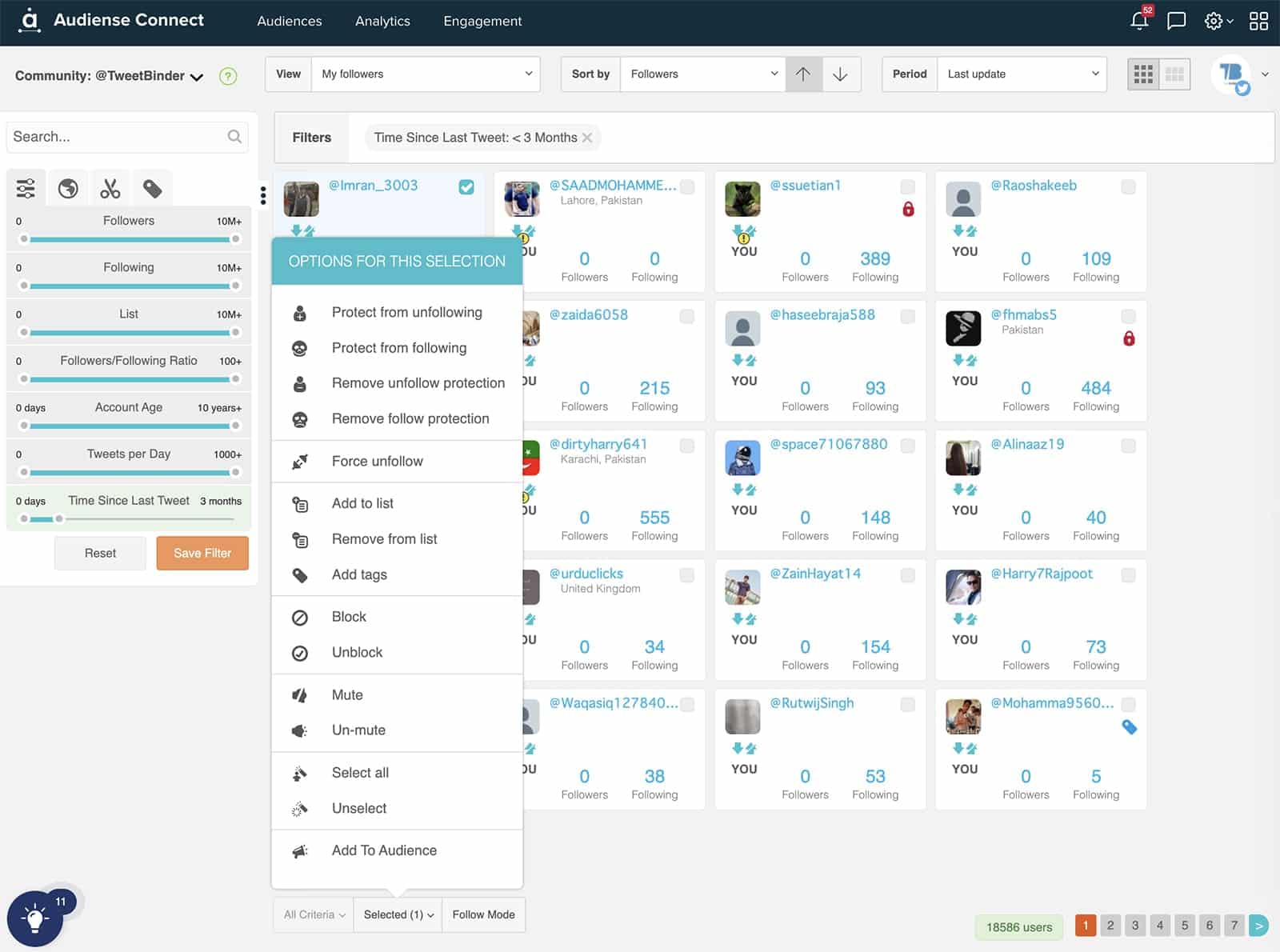The height and width of the screenshot is (952, 1280).
Task: Open the Period Last update dropdown
Action: pos(1022,74)
